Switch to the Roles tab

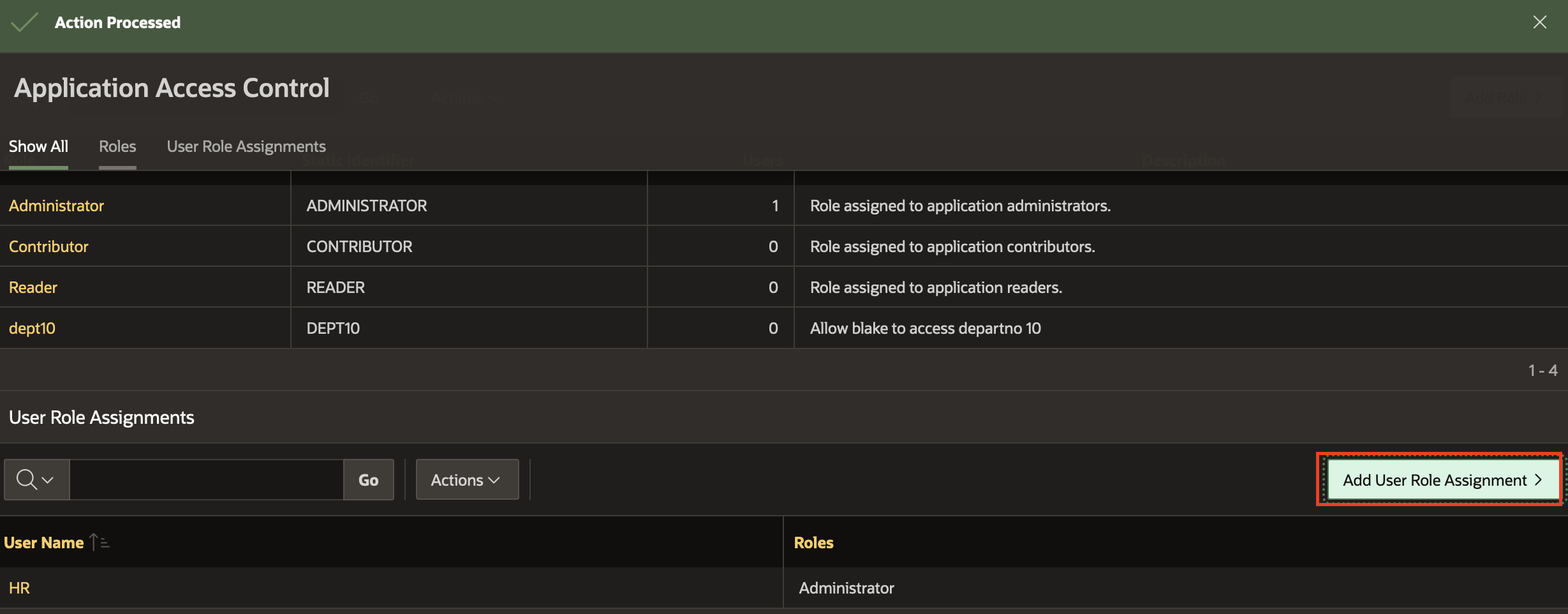pyautogui.click(x=117, y=146)
